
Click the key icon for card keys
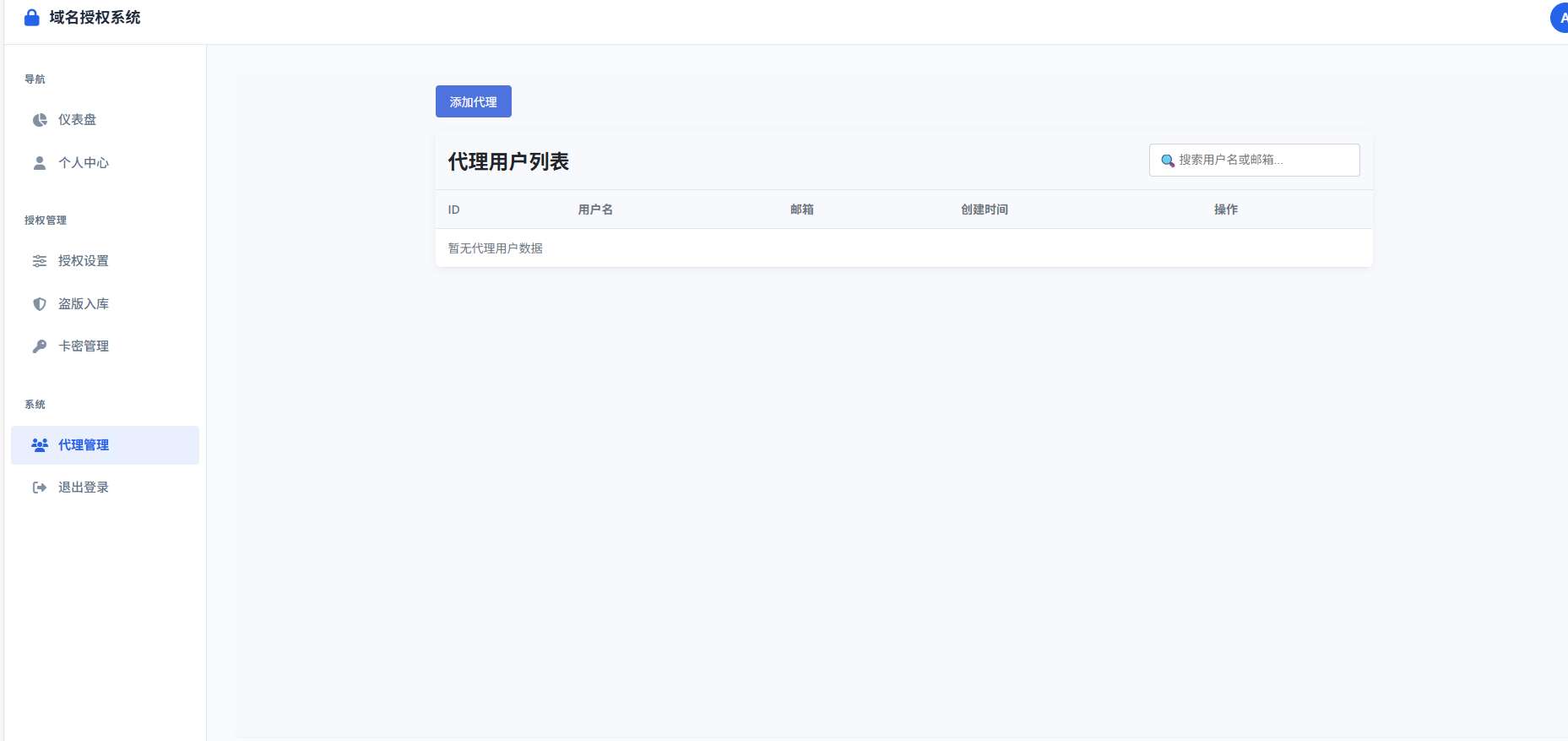point(40,346)
